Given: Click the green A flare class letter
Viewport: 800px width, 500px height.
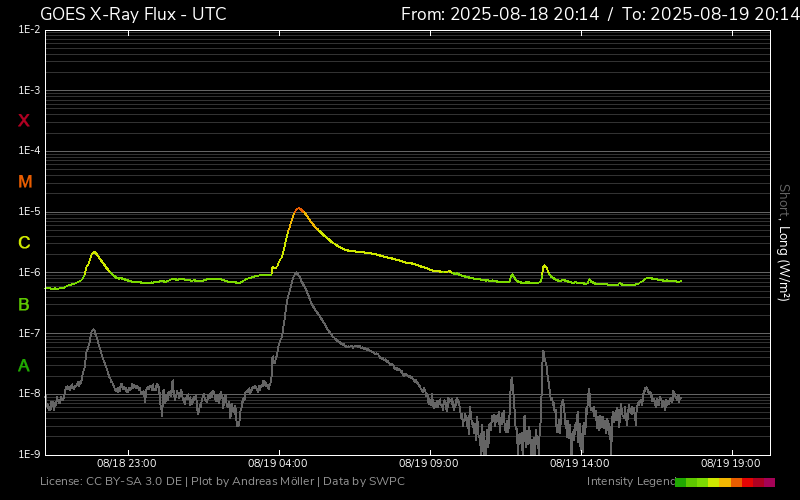Looking at the screenshot, I should tap(23, 365).
